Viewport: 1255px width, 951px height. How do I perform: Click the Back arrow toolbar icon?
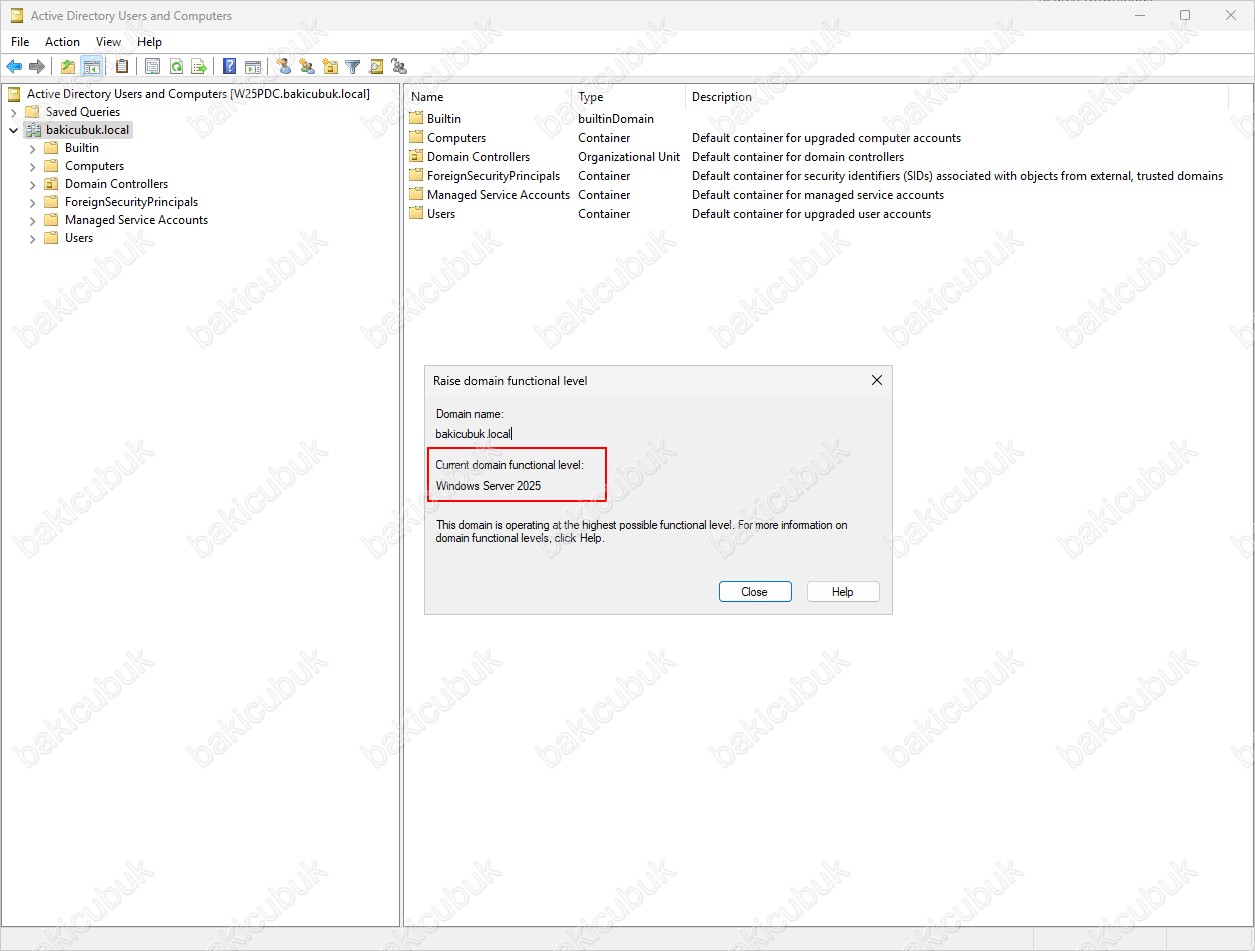point(14,67)
